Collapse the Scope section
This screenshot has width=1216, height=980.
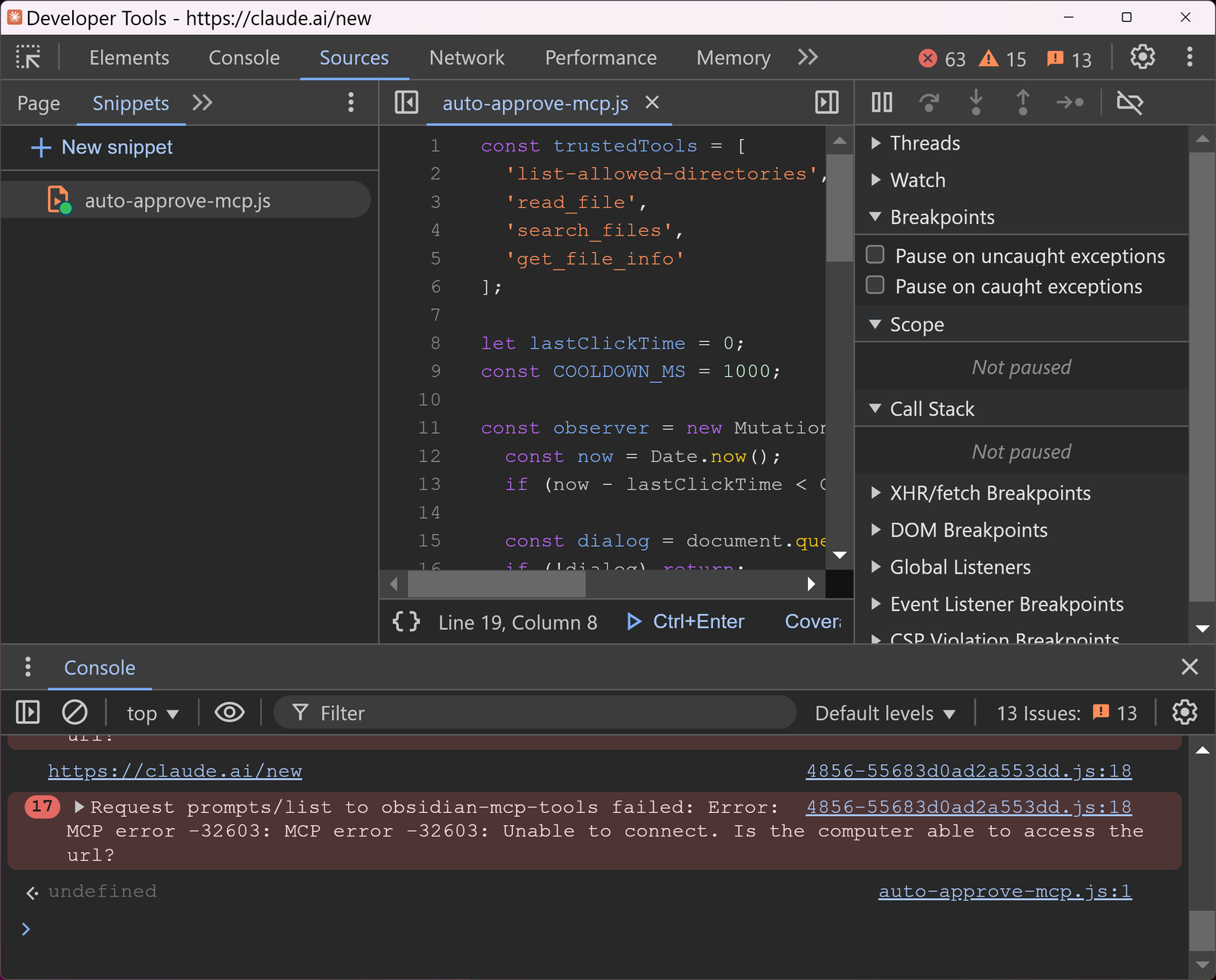click(x=1021, y=324)
